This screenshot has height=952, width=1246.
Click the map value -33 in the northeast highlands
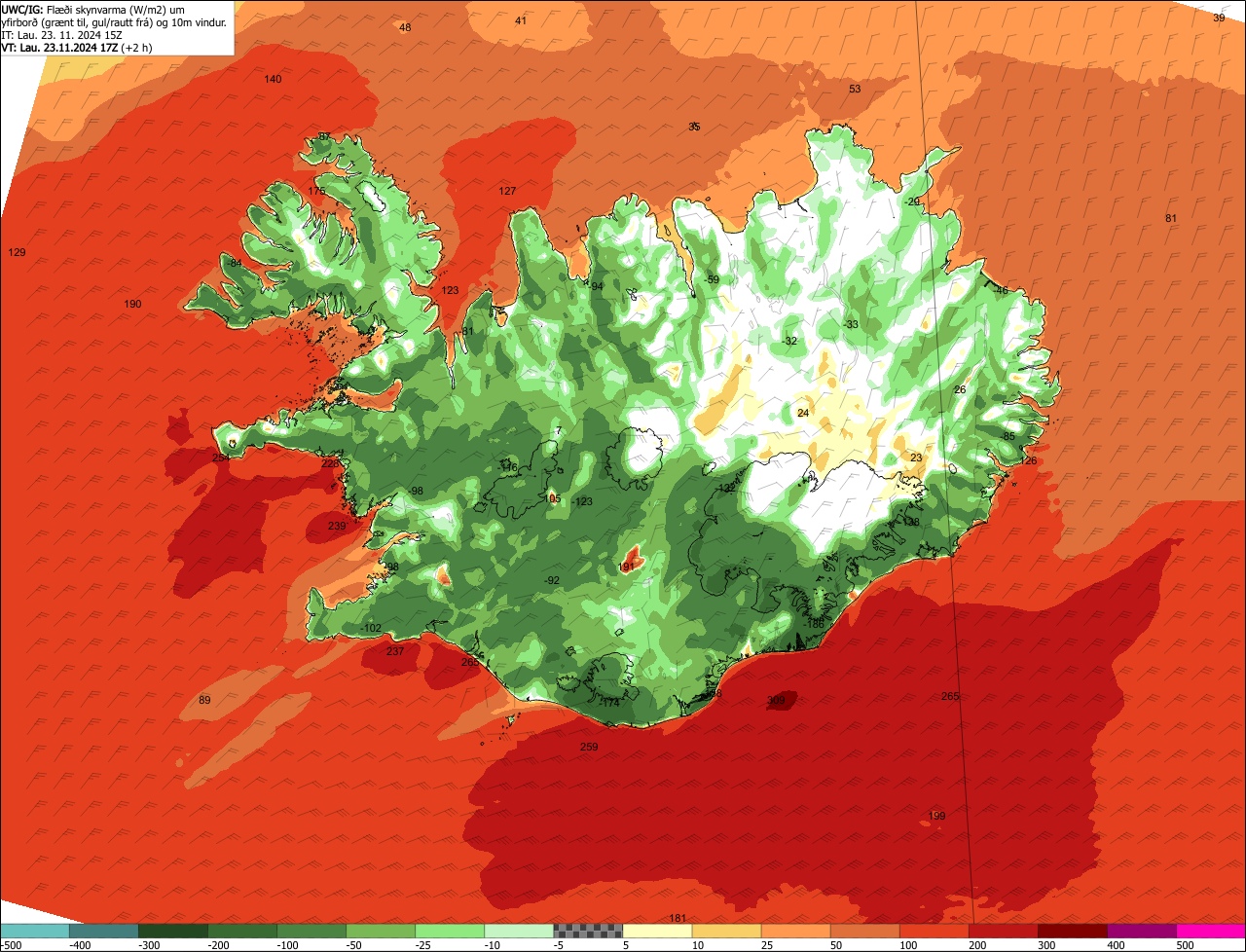point(852,324)
